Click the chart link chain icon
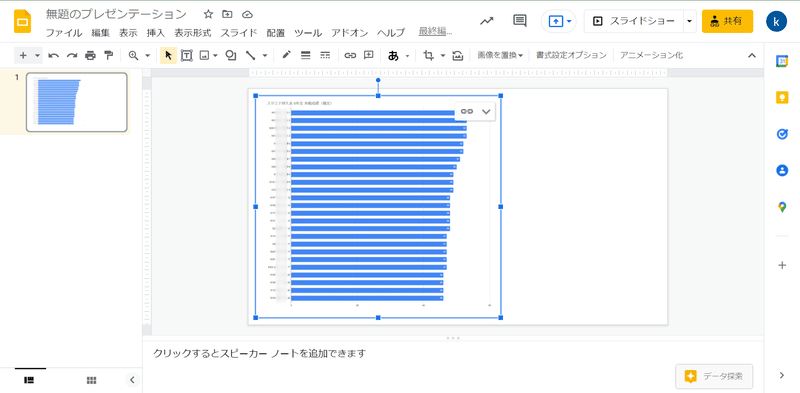800x393 pixels. click(467, 111)
